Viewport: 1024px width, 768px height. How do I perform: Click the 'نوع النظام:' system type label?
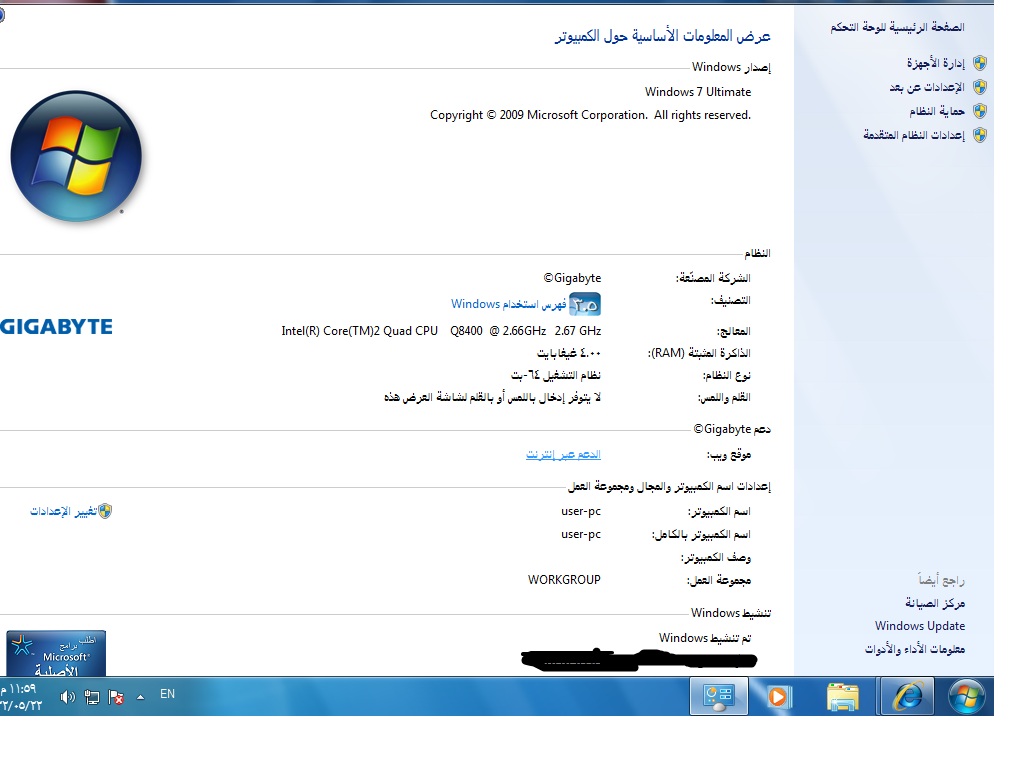pos(727,376)
